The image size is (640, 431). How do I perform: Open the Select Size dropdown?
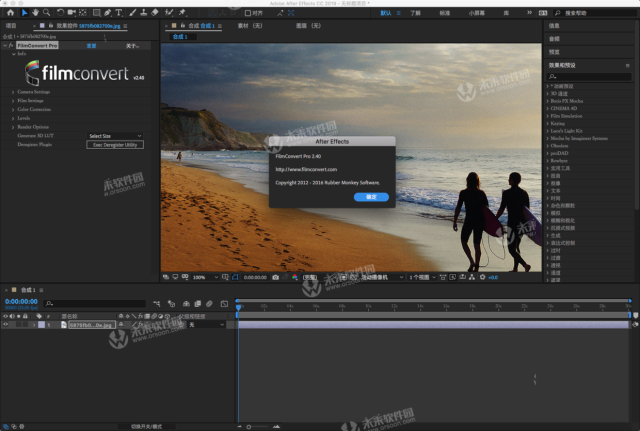click(x=115, y=136)
